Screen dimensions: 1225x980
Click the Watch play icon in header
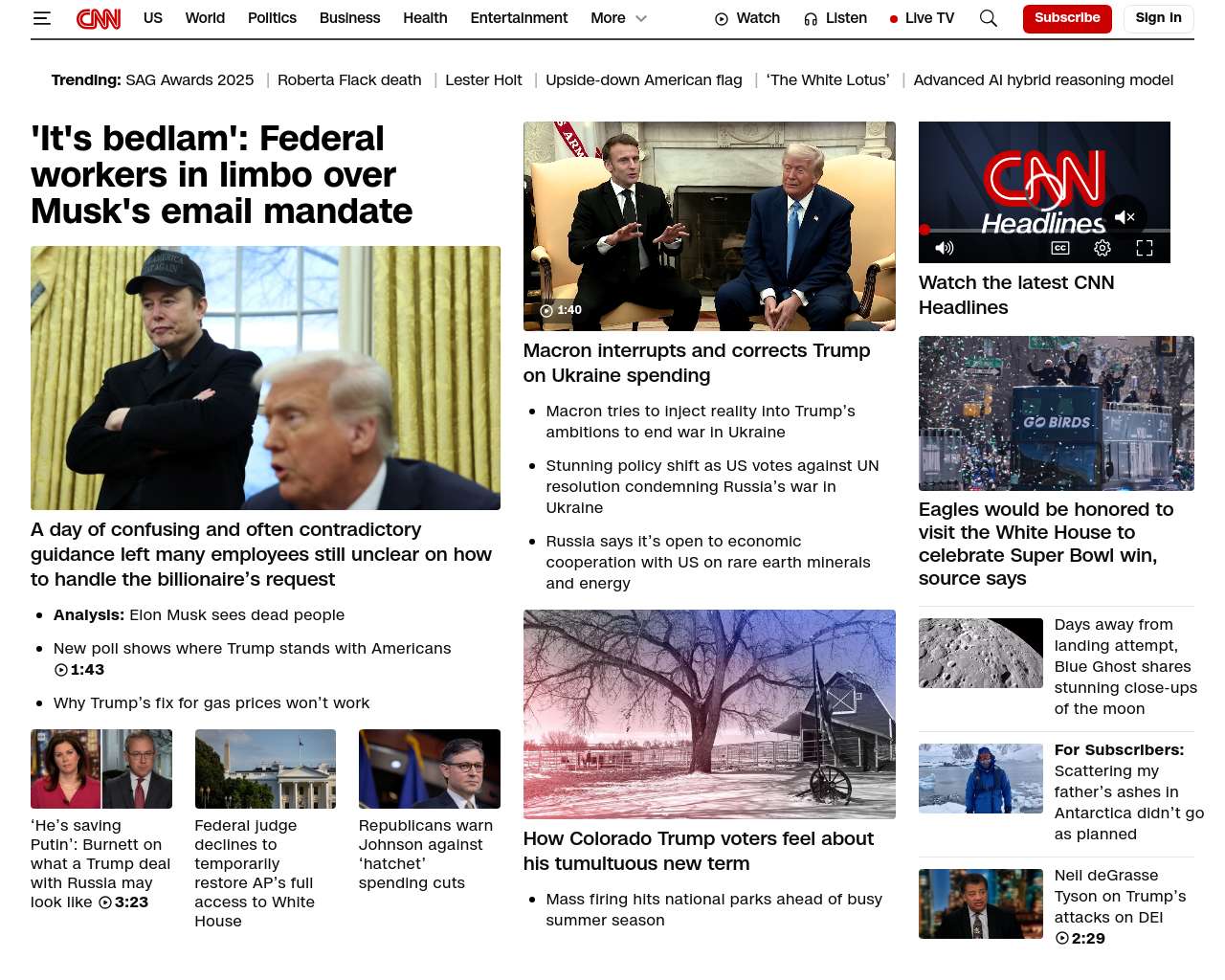pyautogui.click(x=722, y=18)
